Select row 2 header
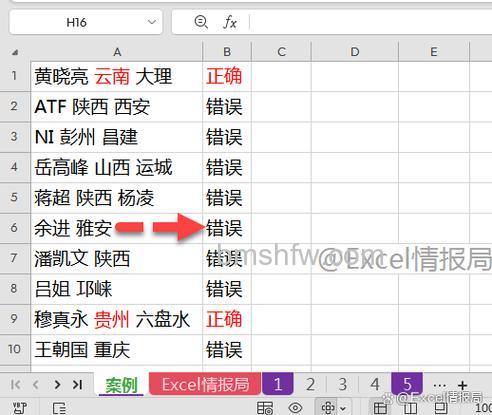This screenshot has height=415, width=492. 15,107
